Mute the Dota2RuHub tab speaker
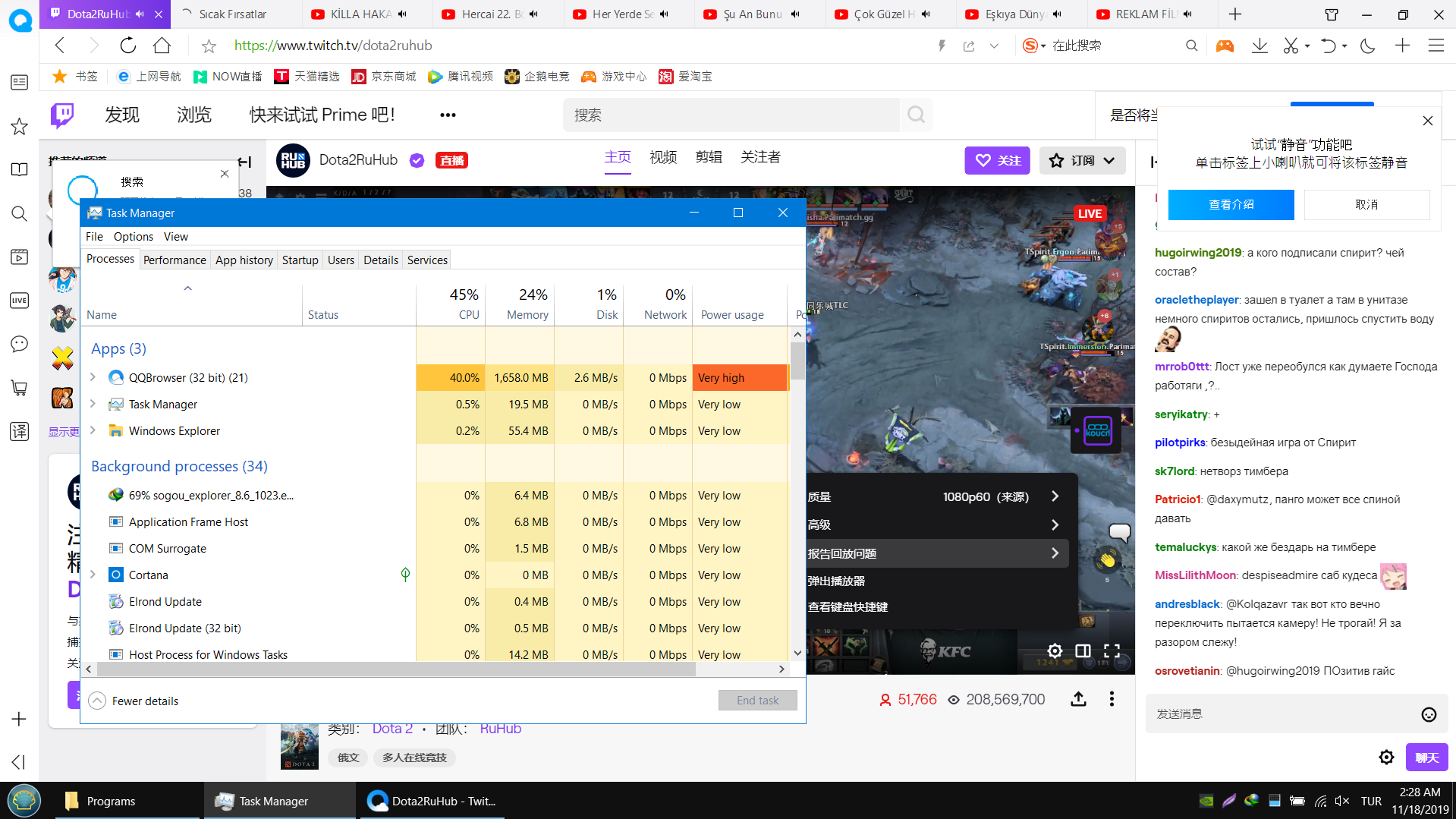This screenshot has width=1456, height=819. pos(140,14)
